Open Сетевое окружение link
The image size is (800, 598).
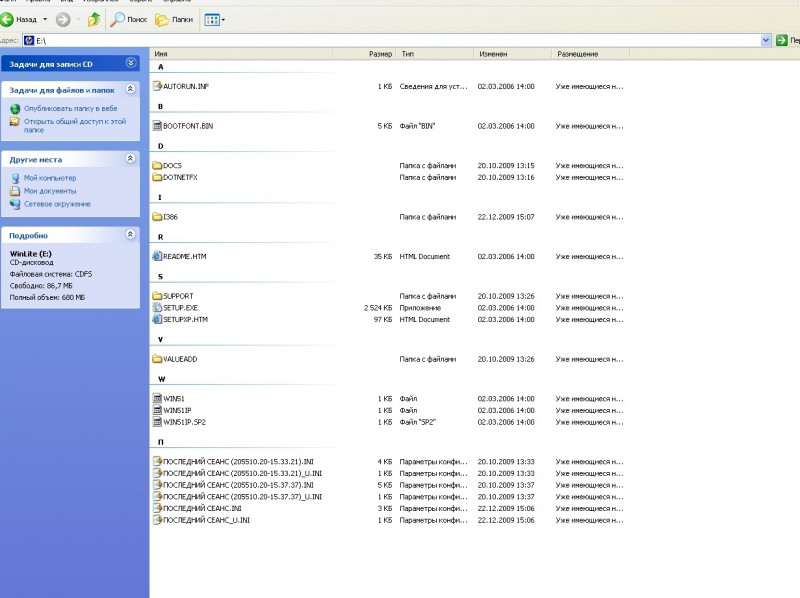[57, 204]
